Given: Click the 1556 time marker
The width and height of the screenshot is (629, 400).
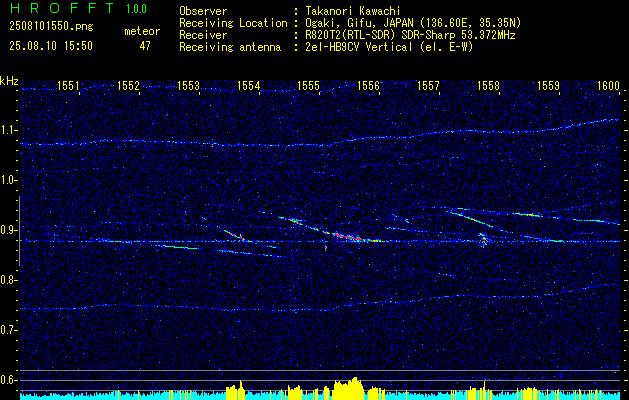Looking at the screenshot, I should (x=368, y=85).
